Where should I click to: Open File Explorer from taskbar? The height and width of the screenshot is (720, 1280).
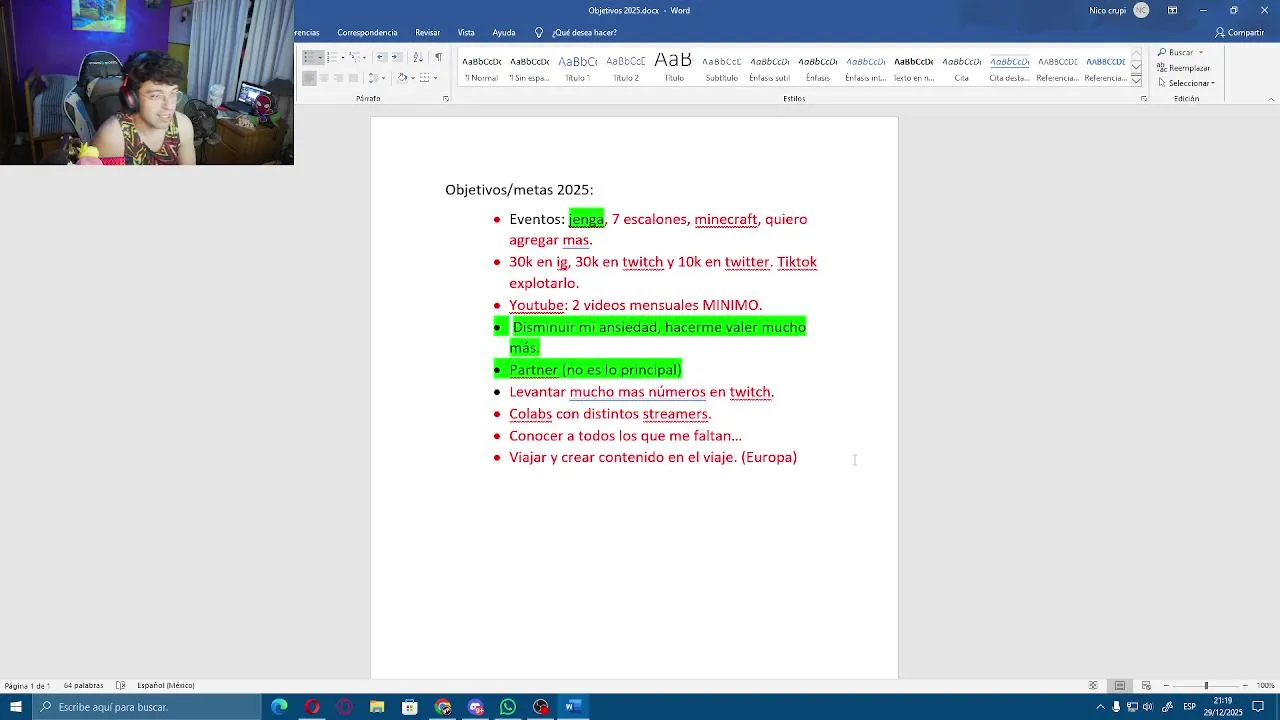tap(377, 707)
